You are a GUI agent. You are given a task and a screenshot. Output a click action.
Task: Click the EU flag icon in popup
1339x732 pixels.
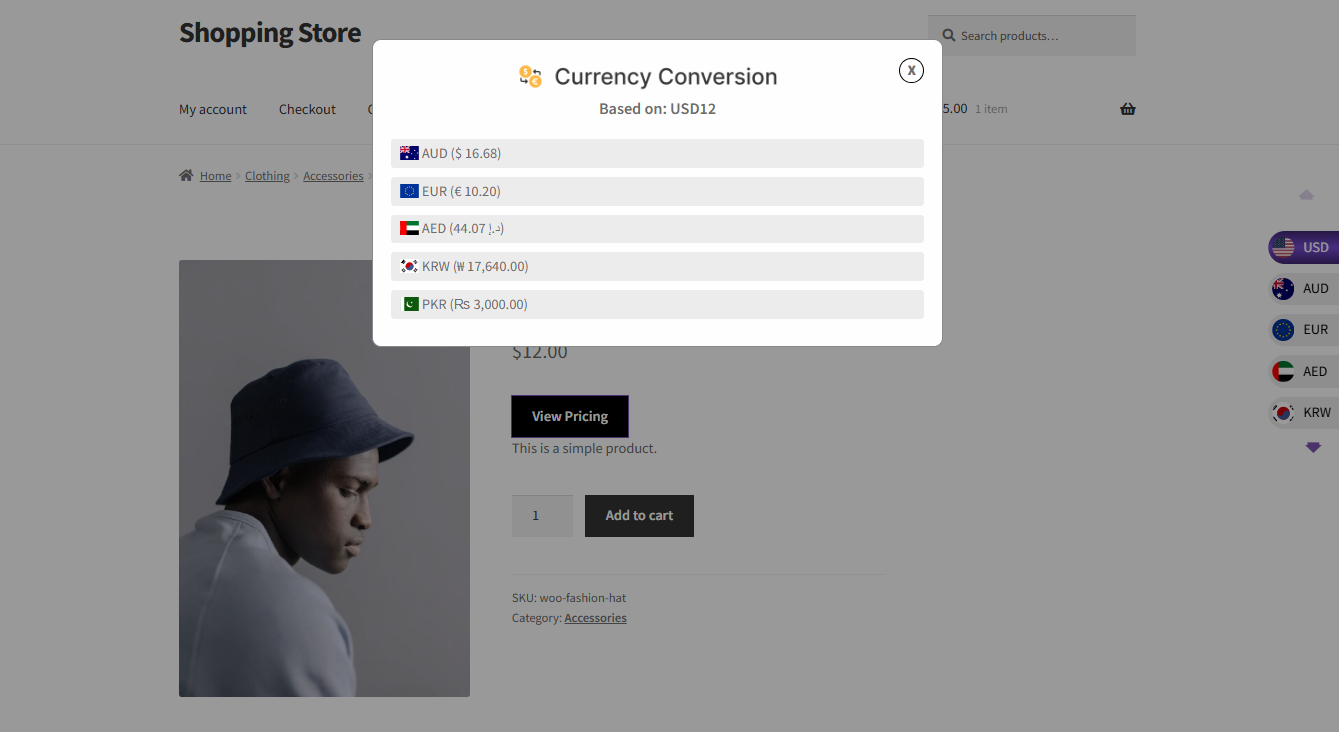click(409, 191)
